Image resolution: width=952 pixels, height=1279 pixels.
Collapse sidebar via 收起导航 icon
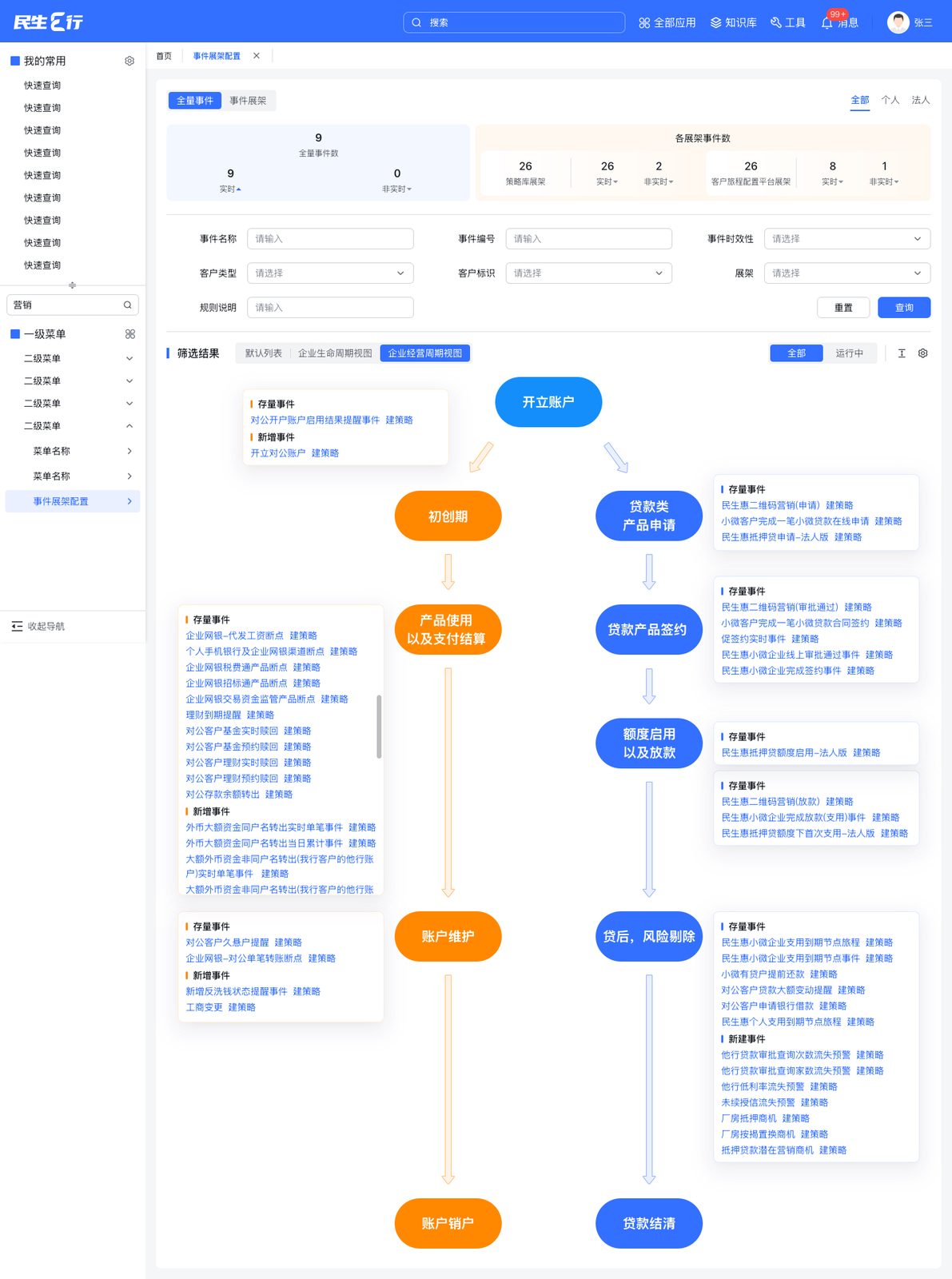17,626
